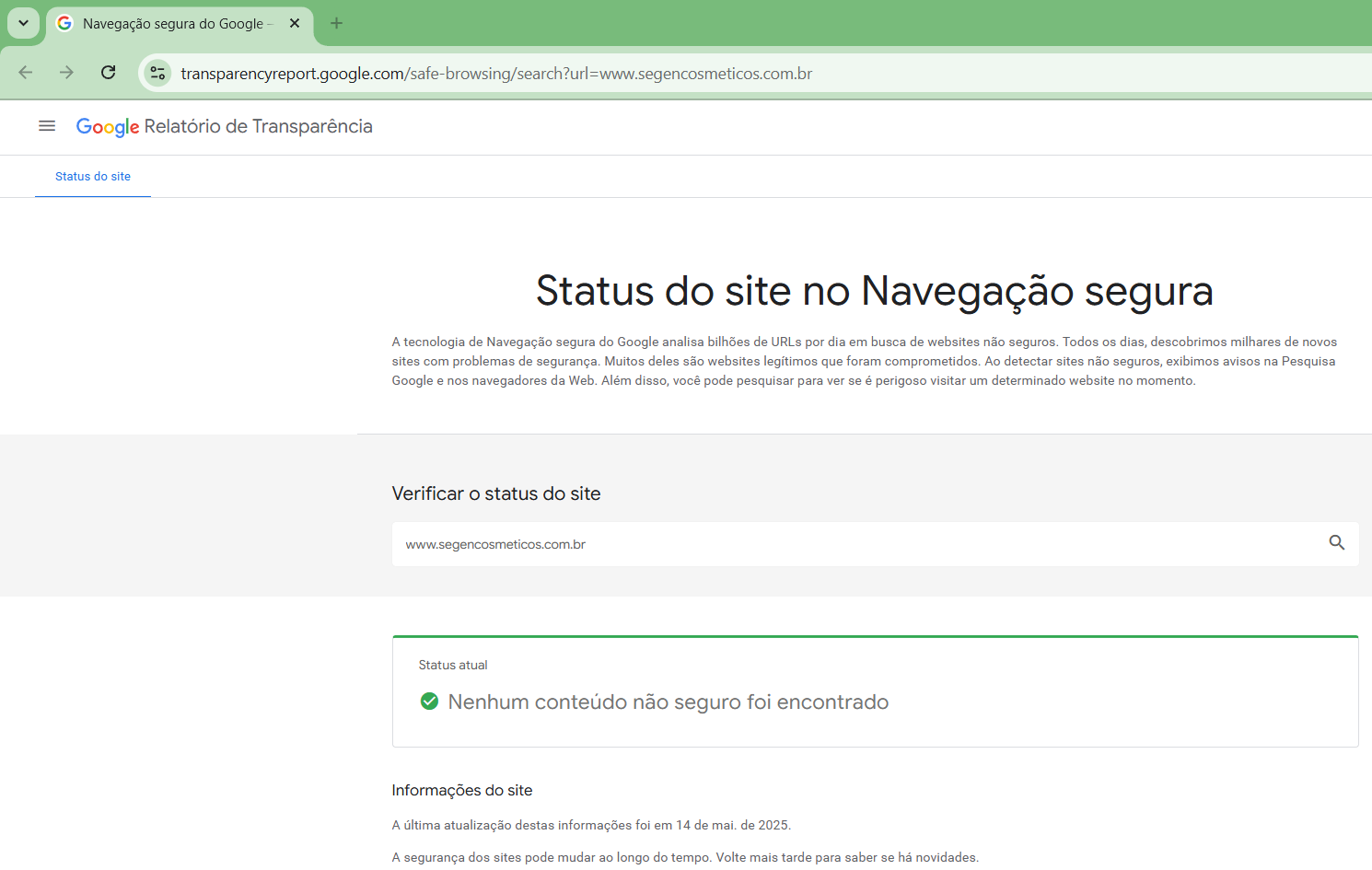View site information icon in address bar
1372x870 pixels.
pos(157,74)
